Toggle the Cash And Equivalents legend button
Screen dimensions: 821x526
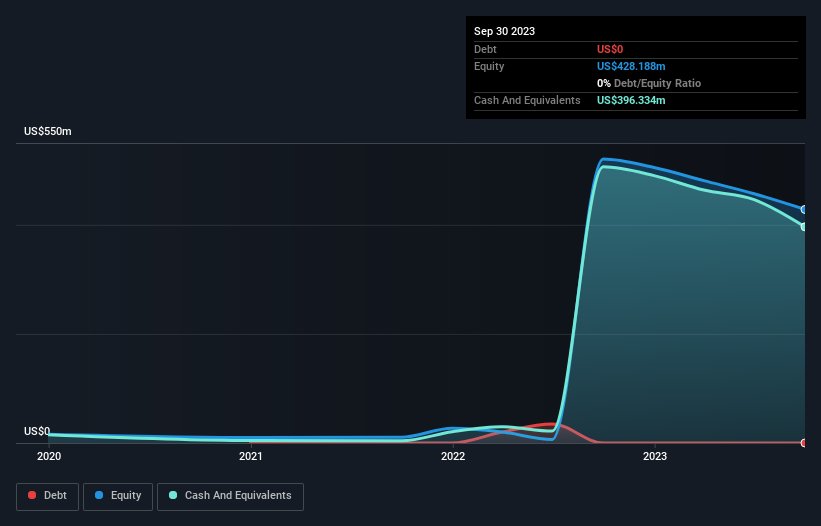pos(230,496)
